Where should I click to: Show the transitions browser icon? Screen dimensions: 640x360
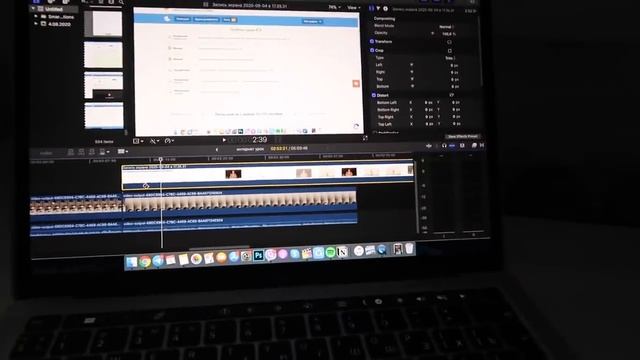coord(482,145)
